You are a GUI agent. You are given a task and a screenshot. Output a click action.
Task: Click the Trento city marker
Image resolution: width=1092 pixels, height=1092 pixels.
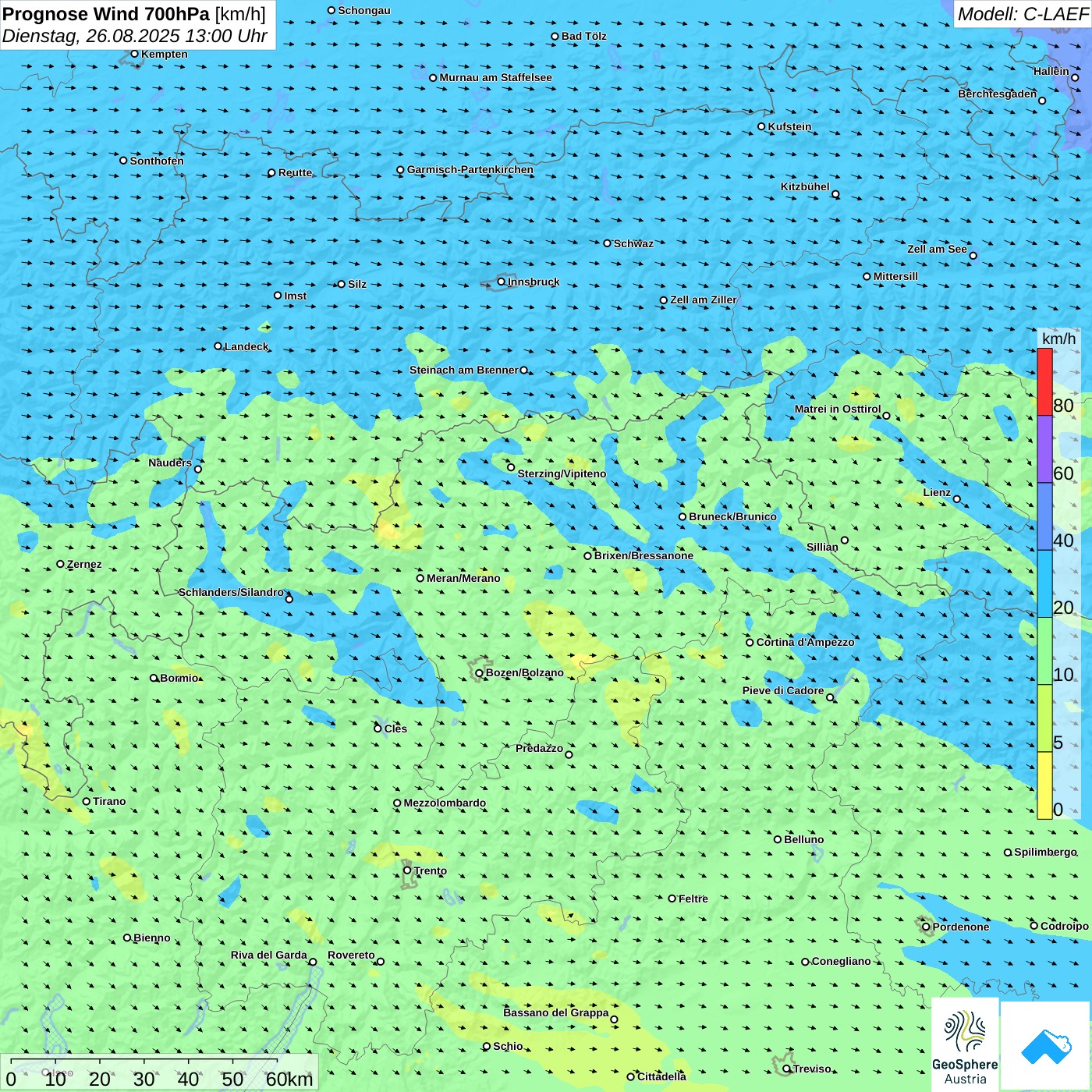coord(407,870)
